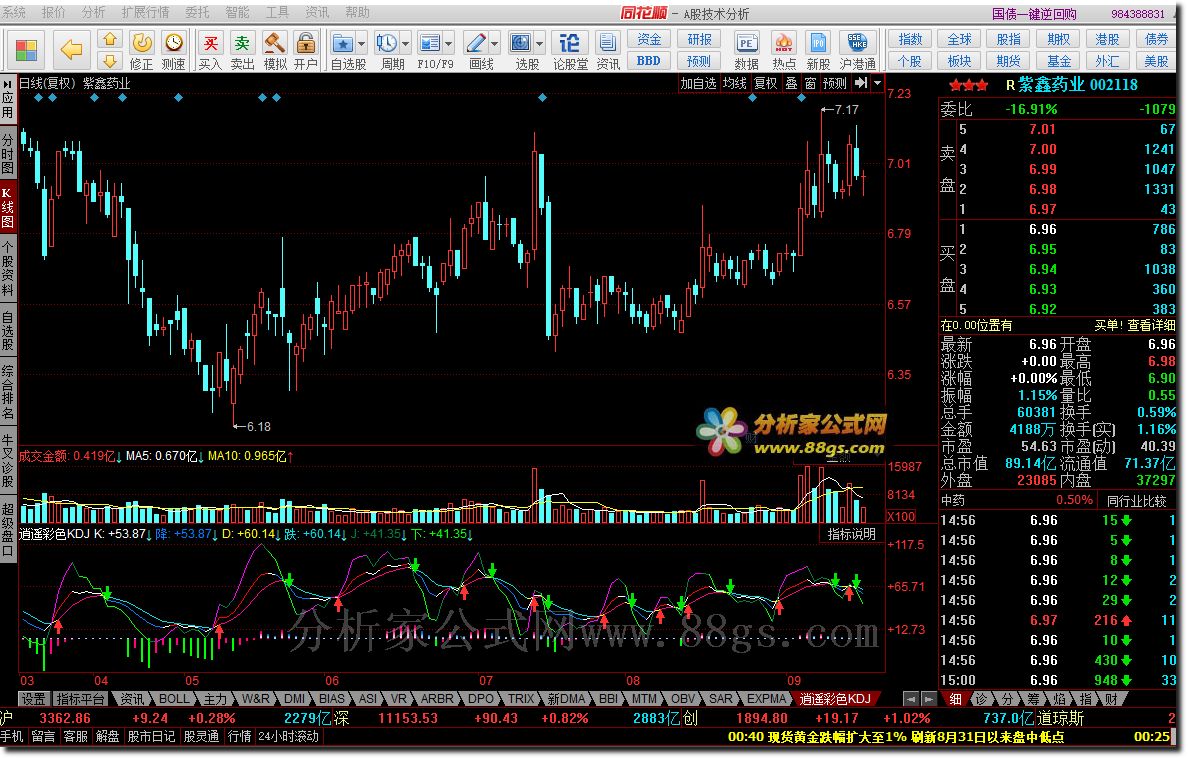Expand the F10/F9 dropdown arrow
Viewport: 1188px width, 758px height.
click(449, 43)
